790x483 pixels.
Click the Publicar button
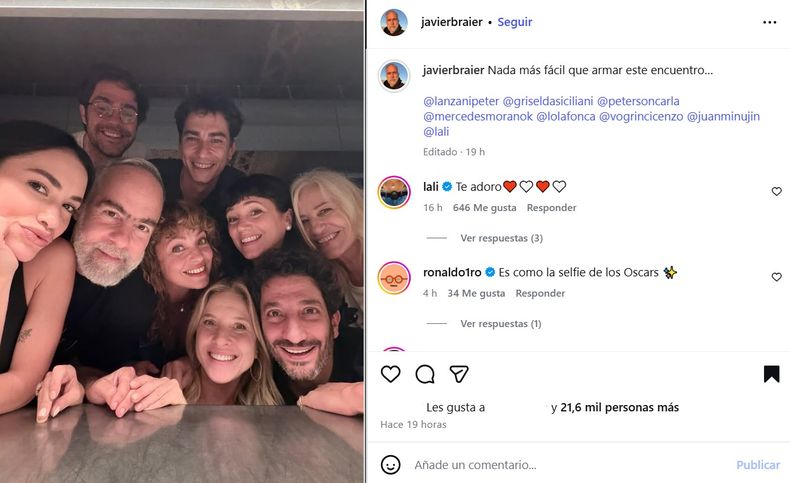point(758,465)
